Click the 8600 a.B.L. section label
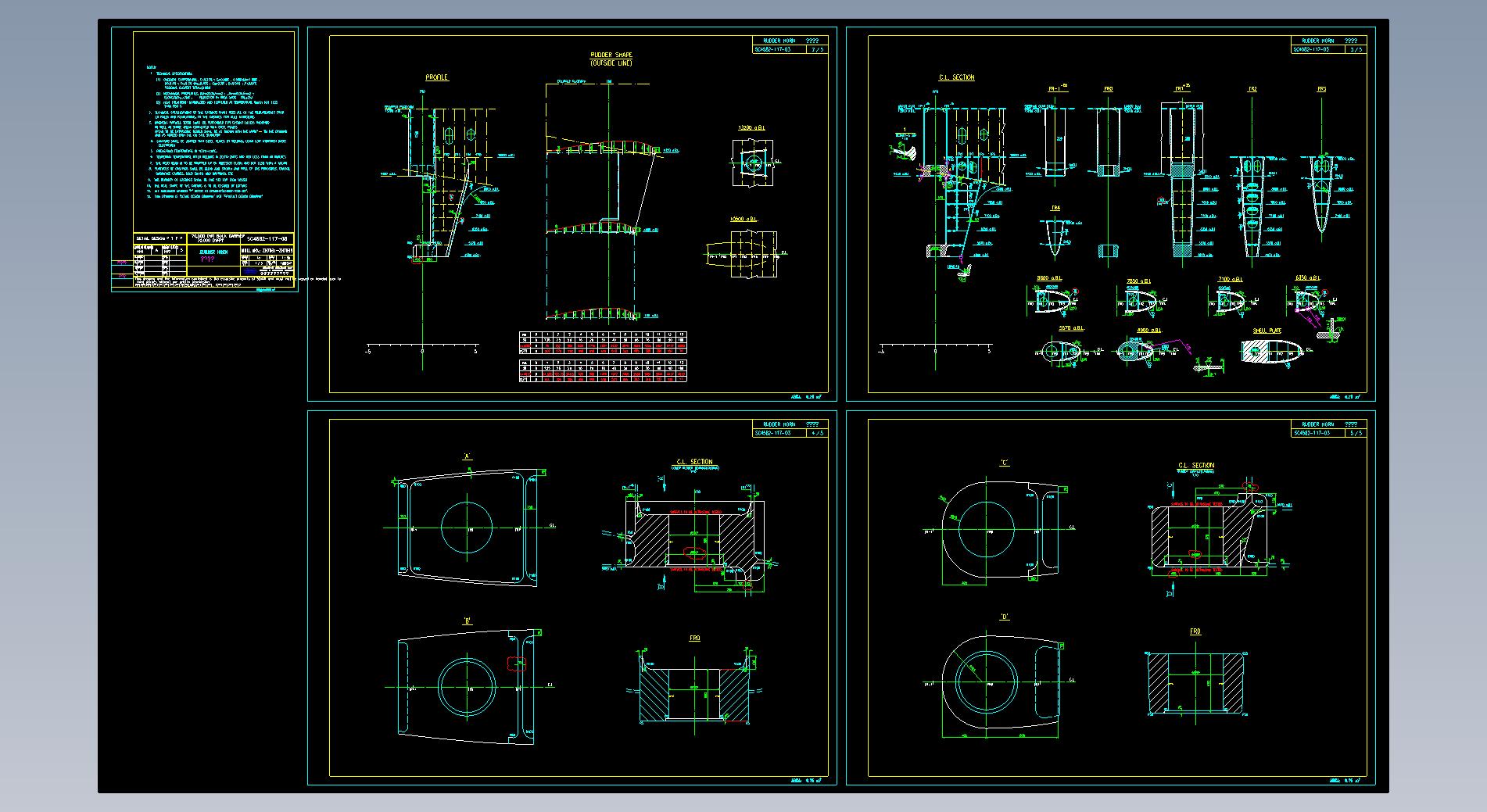 coord(1048,278)
